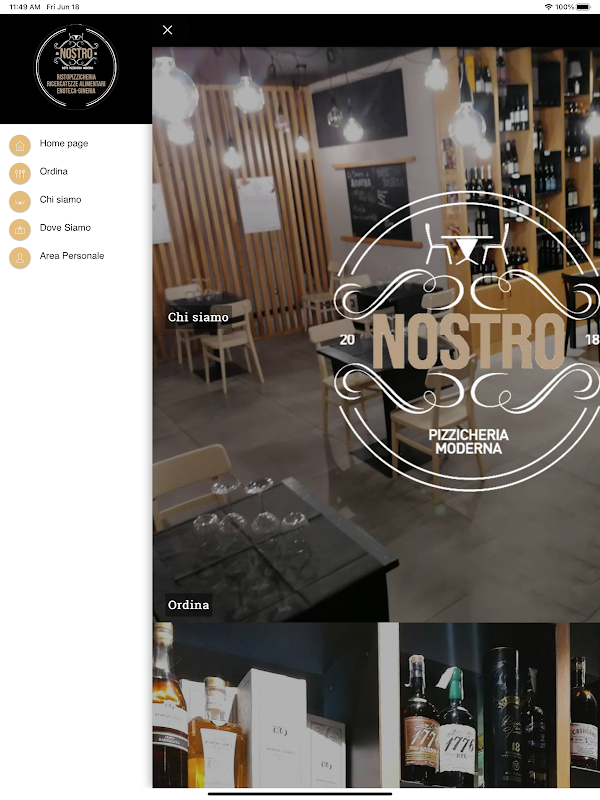The height and width of the screenshot is (800, 600).
Task: Tap the Nostro logo in the sidebar header
Action: point(76,67)
